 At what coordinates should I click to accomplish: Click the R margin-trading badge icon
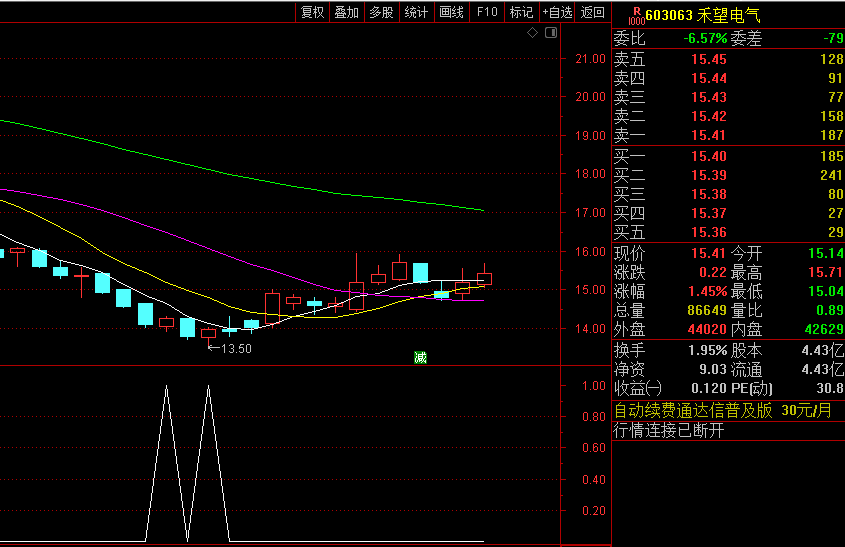coord(636,16)
